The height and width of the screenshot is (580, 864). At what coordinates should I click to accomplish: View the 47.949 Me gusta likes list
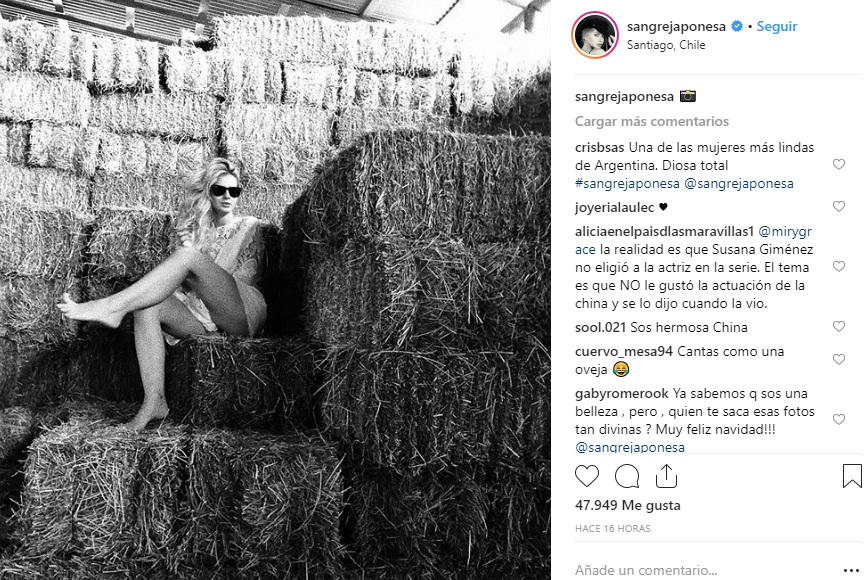(628, 505)
